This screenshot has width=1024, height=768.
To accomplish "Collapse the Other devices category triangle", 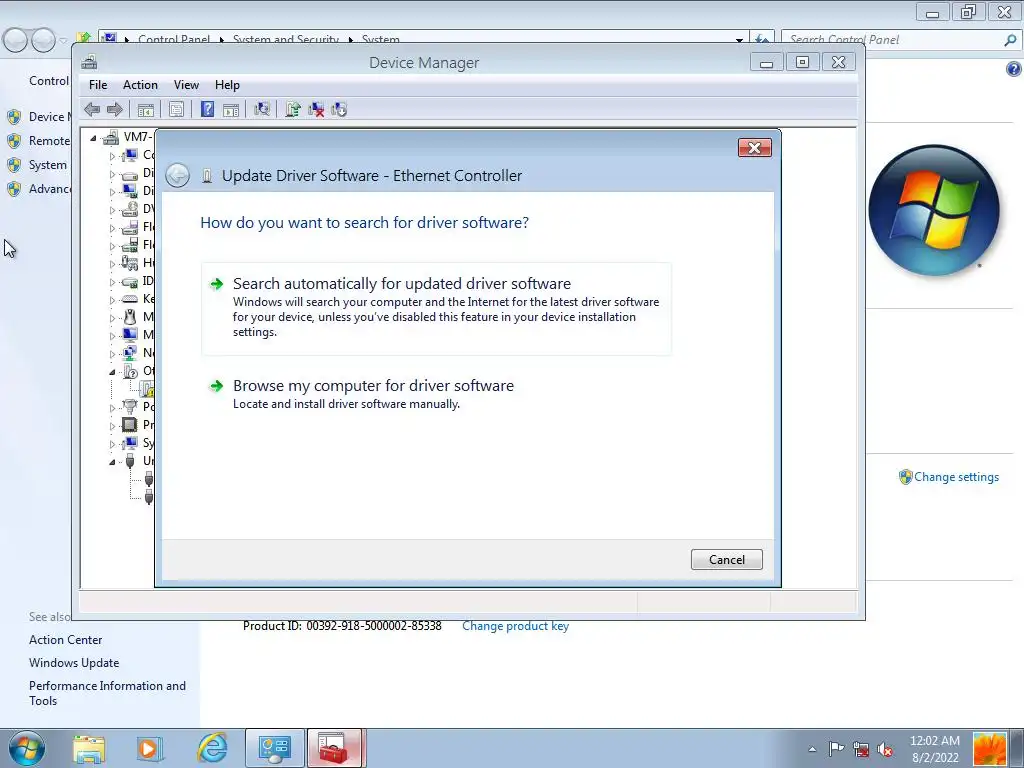I will 112,372.
